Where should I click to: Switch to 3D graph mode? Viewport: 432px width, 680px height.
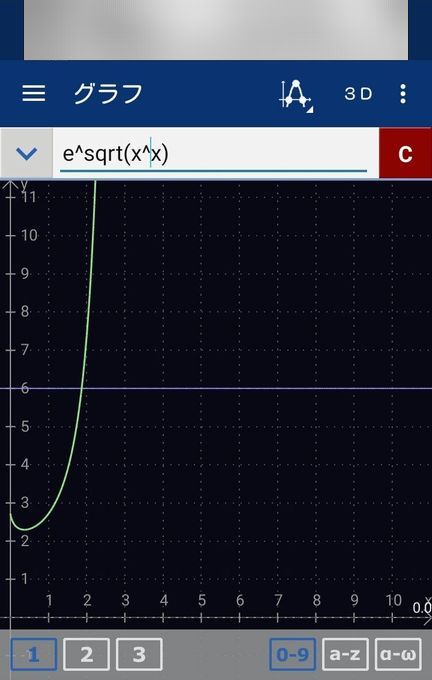point(358,94)
